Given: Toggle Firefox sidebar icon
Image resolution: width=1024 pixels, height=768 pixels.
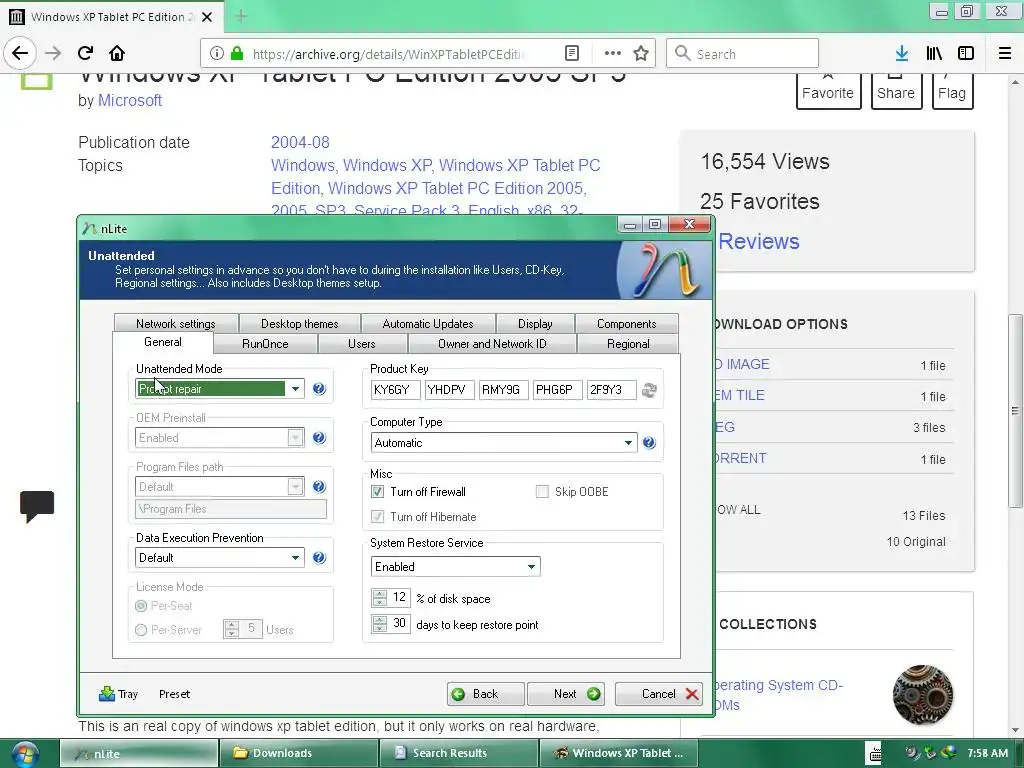Looking at the screenshot, I should click(x=966, y=53).
